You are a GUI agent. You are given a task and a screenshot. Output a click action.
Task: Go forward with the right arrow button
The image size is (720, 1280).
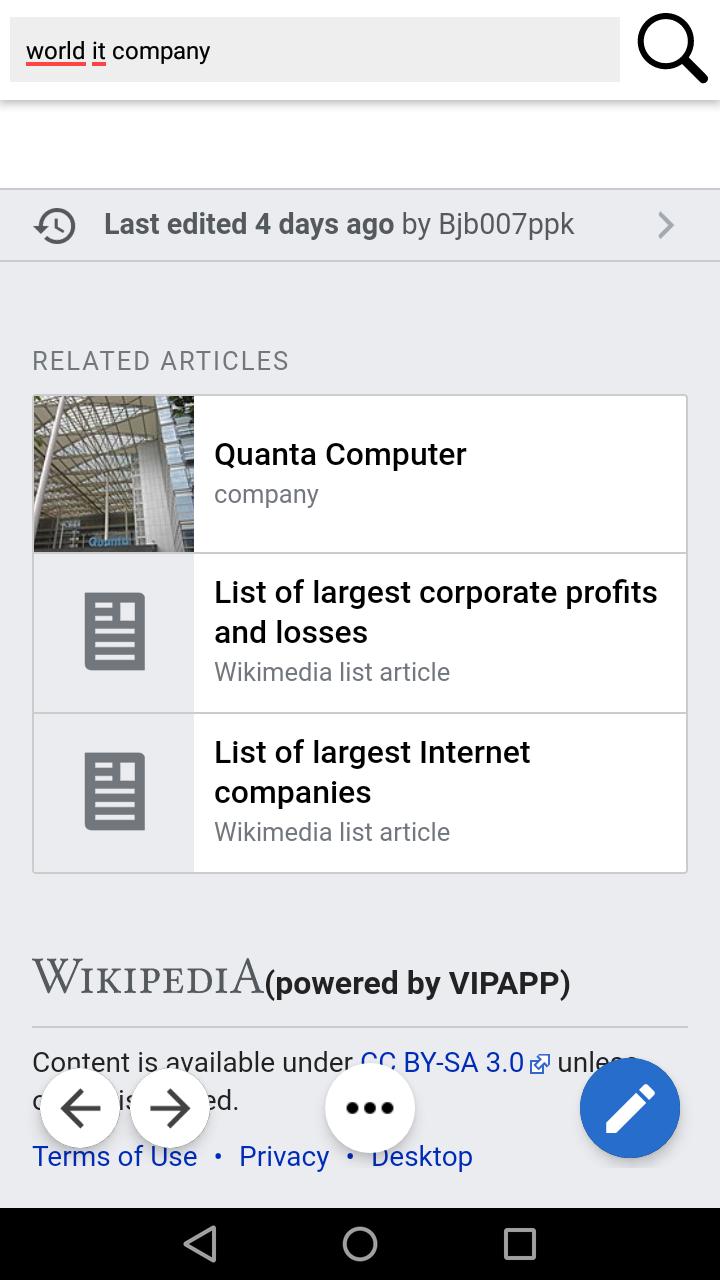pos(170,1108)
